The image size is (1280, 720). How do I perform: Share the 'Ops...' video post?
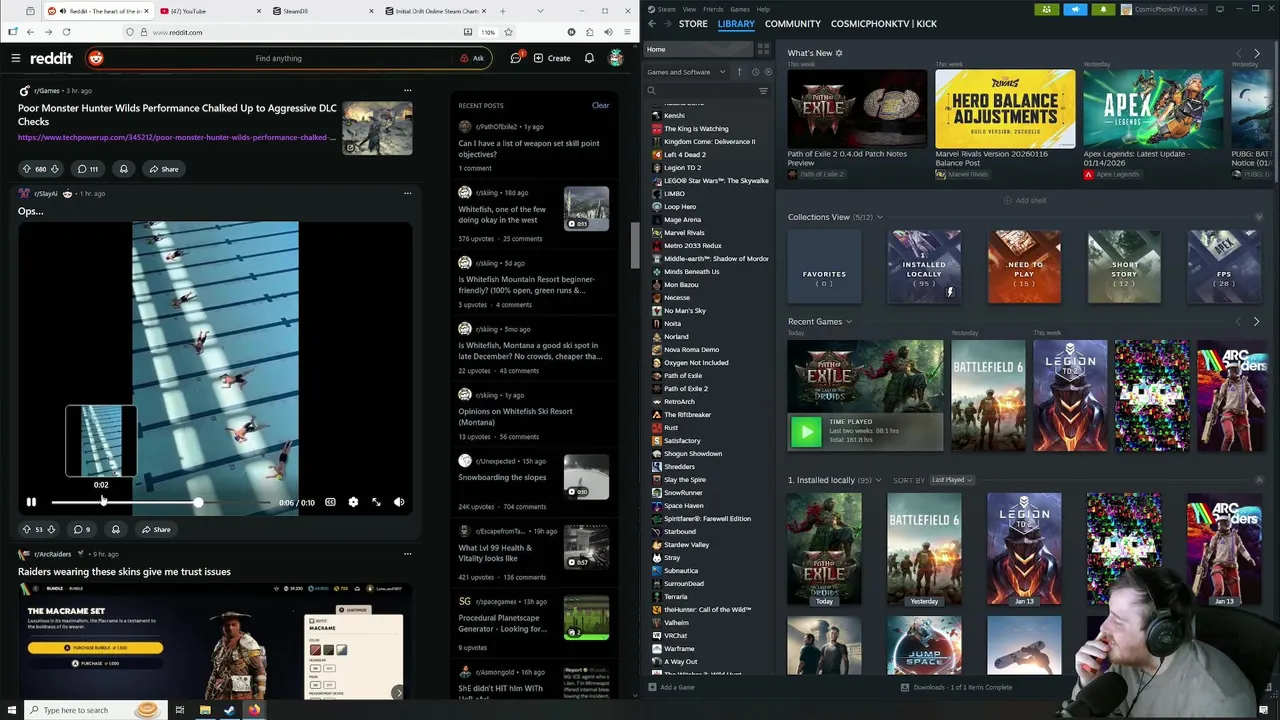pyautogui.click(x=155, y=529)
